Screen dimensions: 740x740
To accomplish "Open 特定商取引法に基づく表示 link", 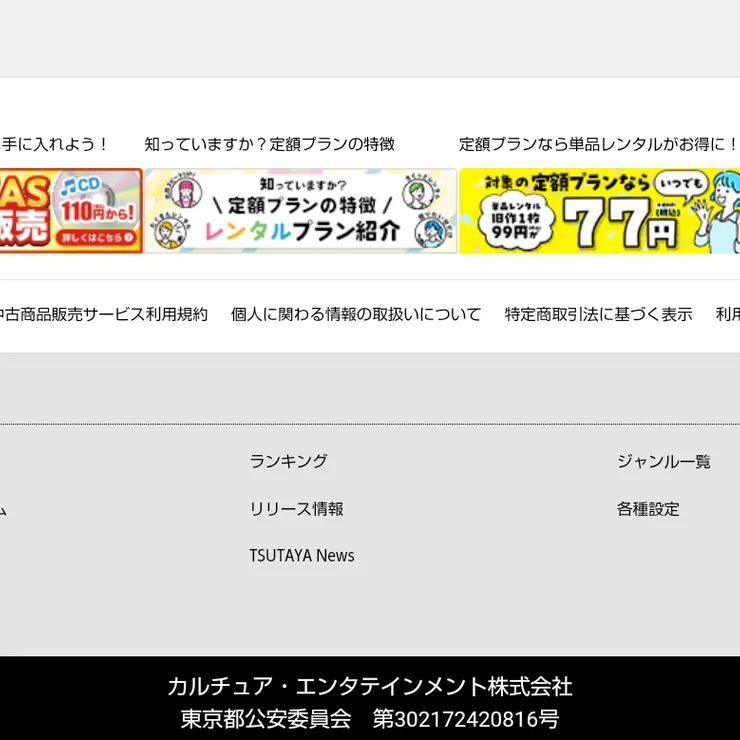I will [x=598, y=314].
